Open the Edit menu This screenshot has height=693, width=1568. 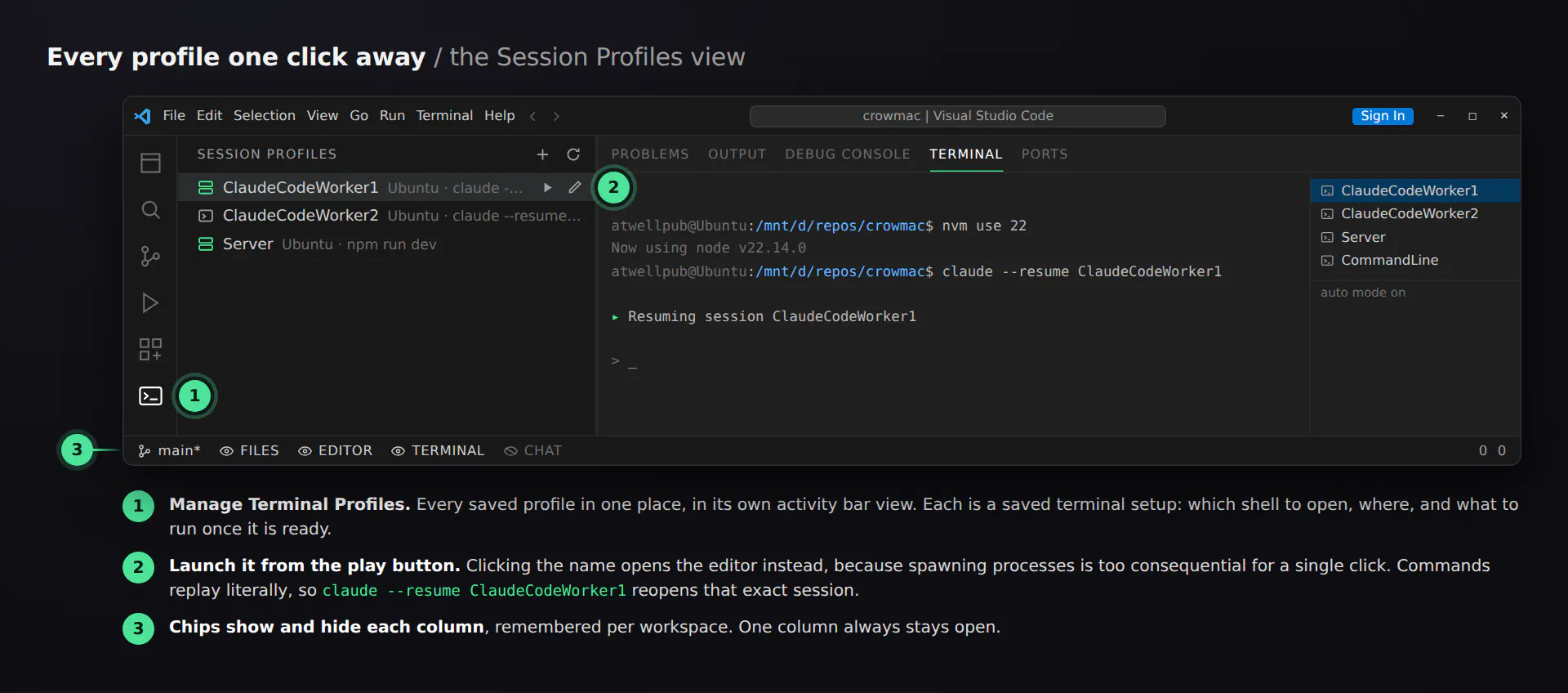(x=209, y=116)
